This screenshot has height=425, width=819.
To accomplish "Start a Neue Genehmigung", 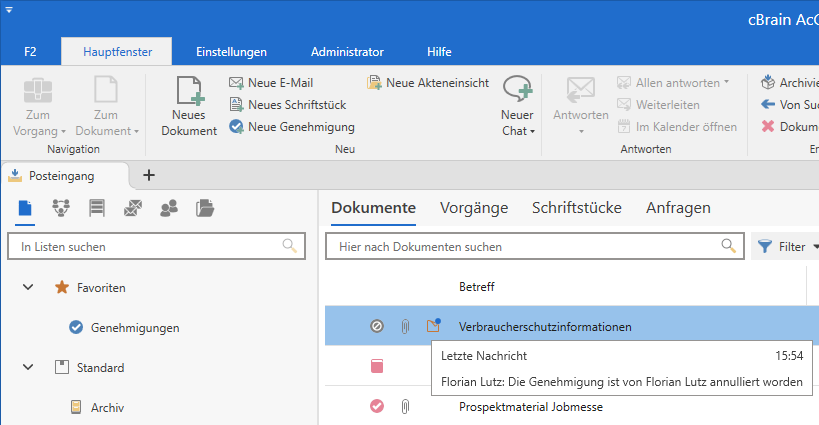I will coord(291,127).
